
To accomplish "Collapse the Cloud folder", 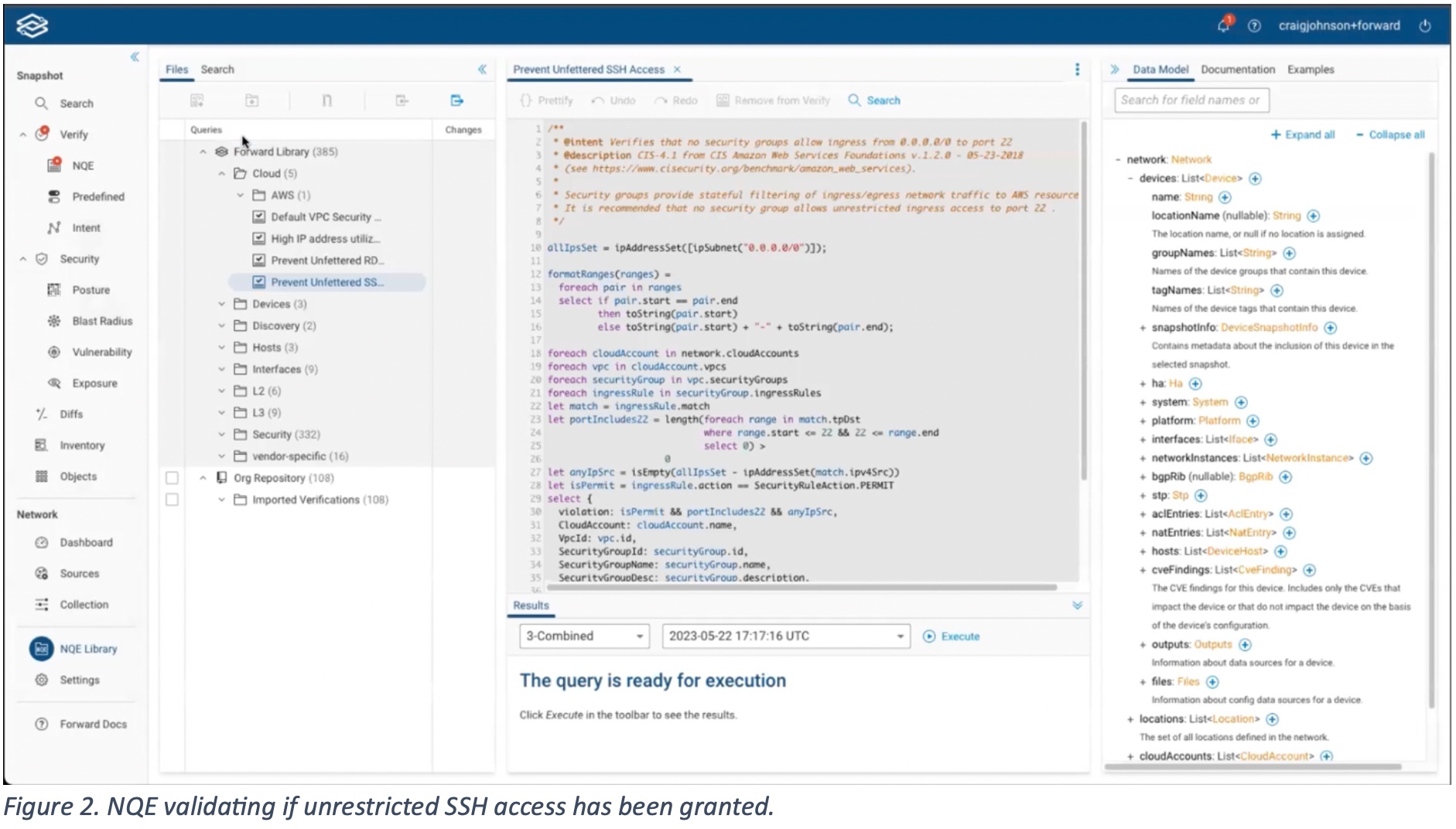I will [x=221, y=173].
